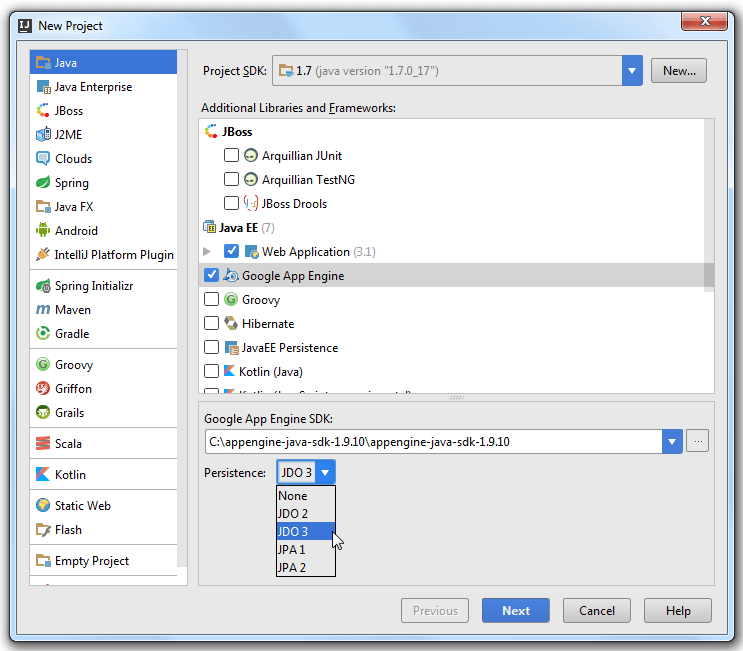This screenshot has height=651, width=743.
Task: Uncheck the Web Application checkbox
Action: [231, 251]
